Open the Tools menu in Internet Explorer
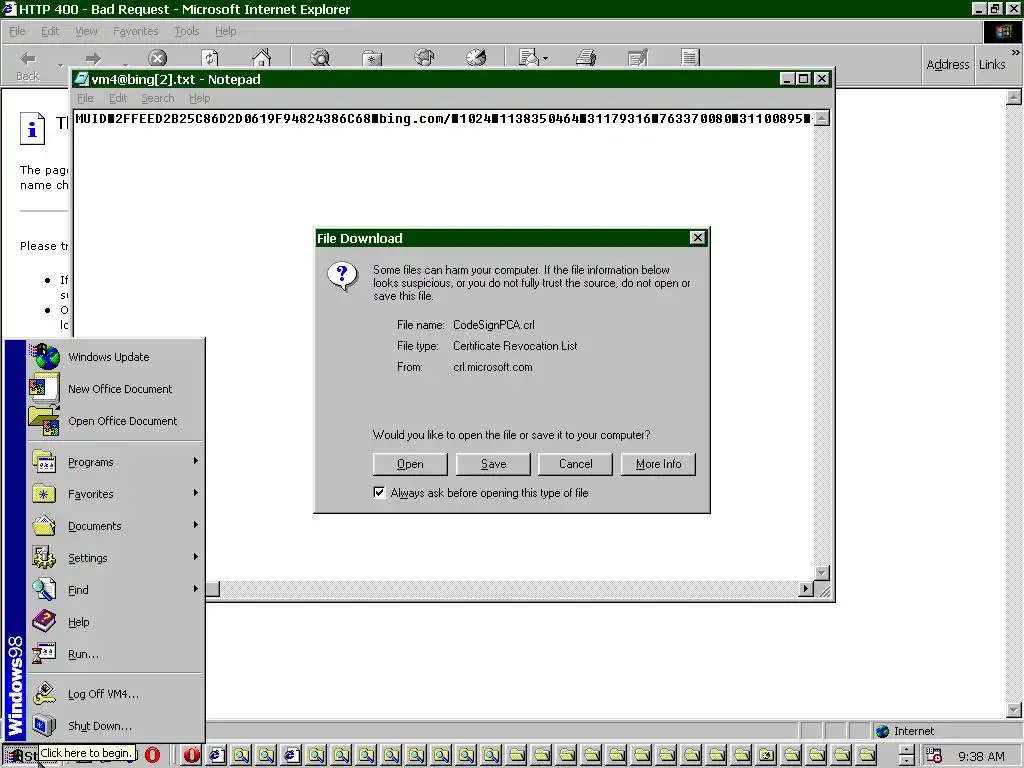Screen dimensions: 1024x768 point(187,31)
